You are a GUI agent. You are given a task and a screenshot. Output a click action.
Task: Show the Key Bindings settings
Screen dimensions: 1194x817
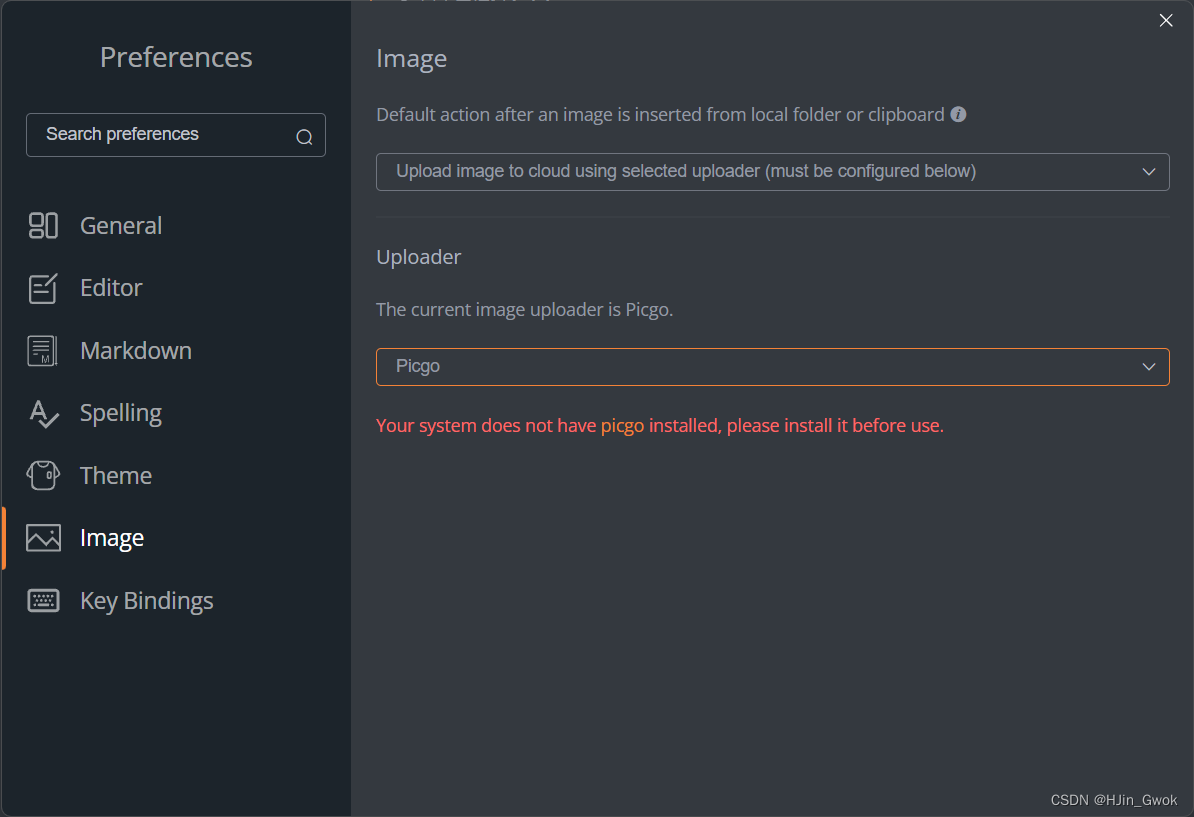tap(147, 601)
